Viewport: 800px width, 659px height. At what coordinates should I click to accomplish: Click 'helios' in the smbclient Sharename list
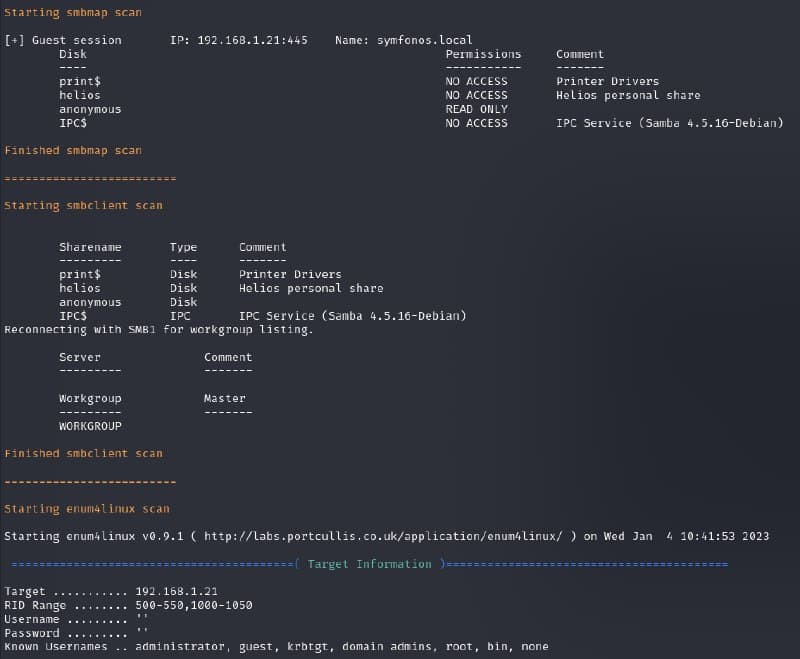click(80, 288)
